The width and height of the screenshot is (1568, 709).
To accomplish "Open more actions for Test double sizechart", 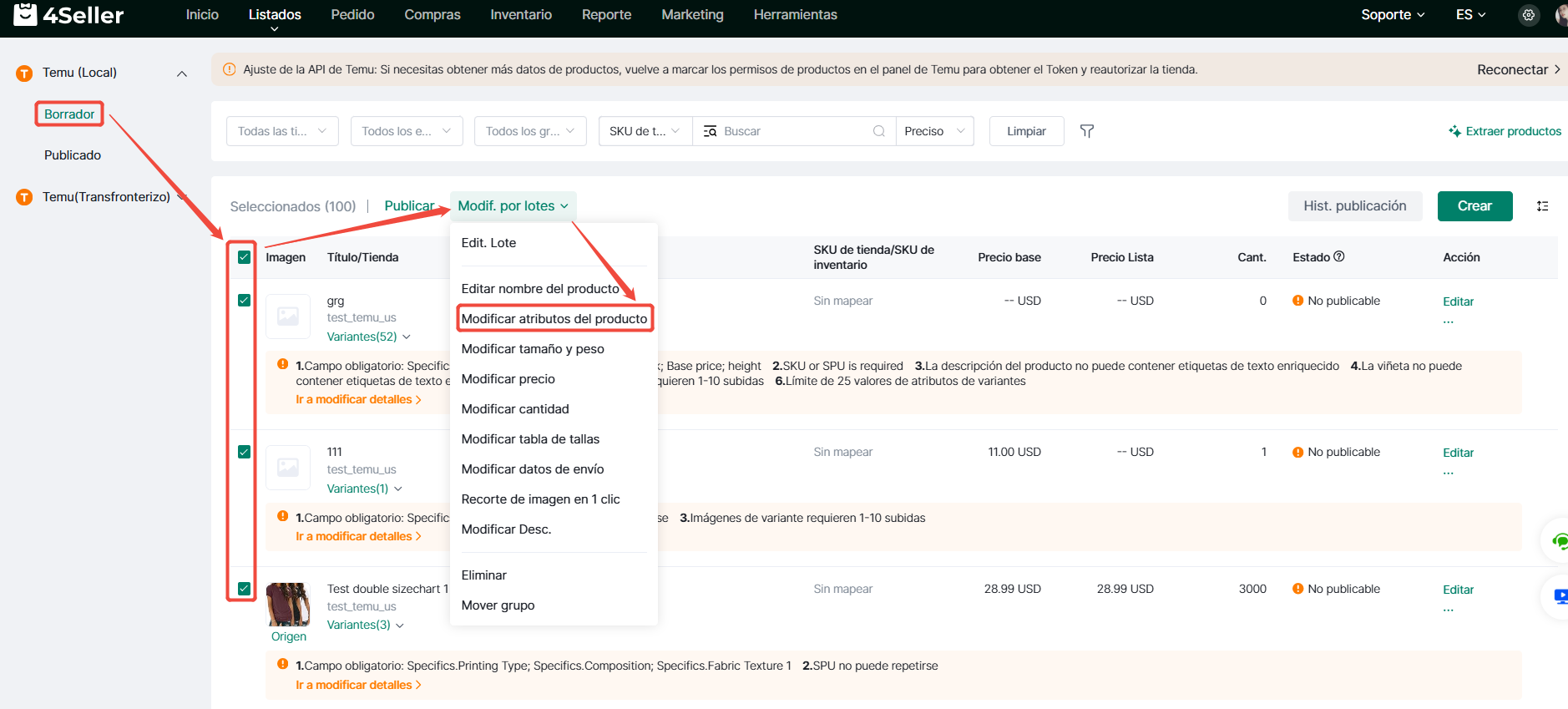I will (1449, 610).
